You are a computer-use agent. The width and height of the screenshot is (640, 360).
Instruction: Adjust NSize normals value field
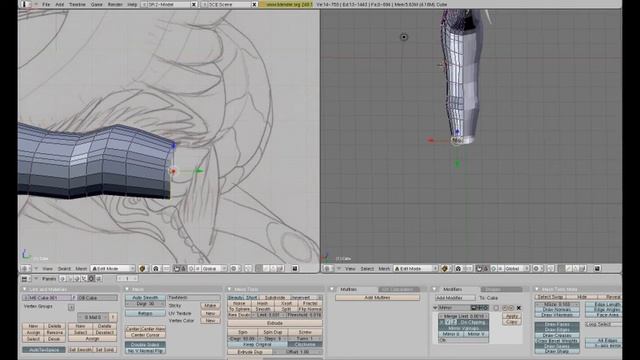point(557,304)
